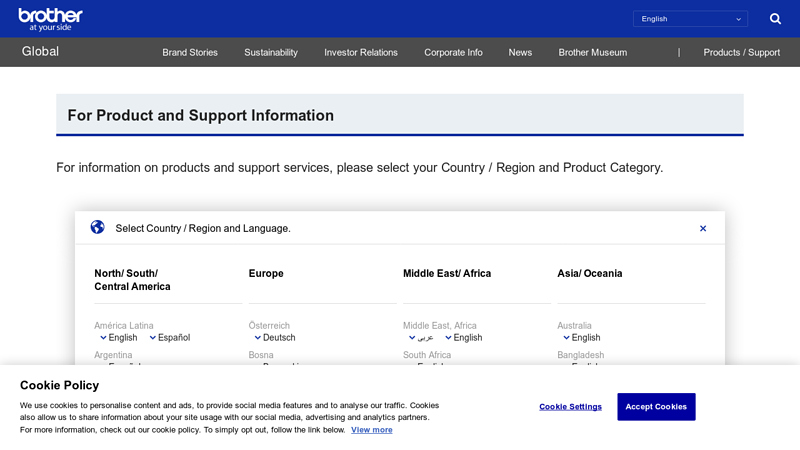
Task: Click the Bosna country label
Action: pos(261,355)
